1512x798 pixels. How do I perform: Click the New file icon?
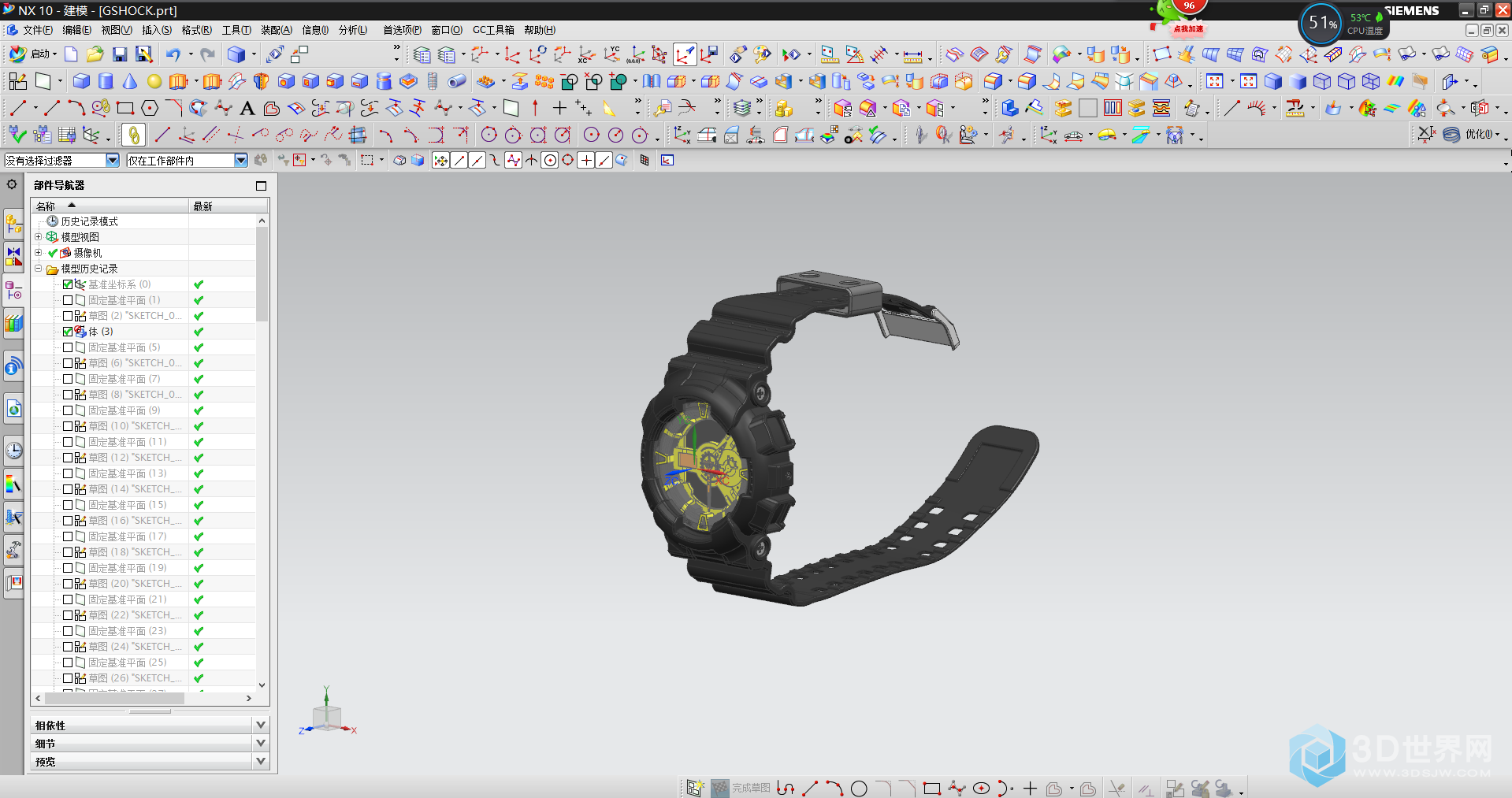click(x=71, y=54)
